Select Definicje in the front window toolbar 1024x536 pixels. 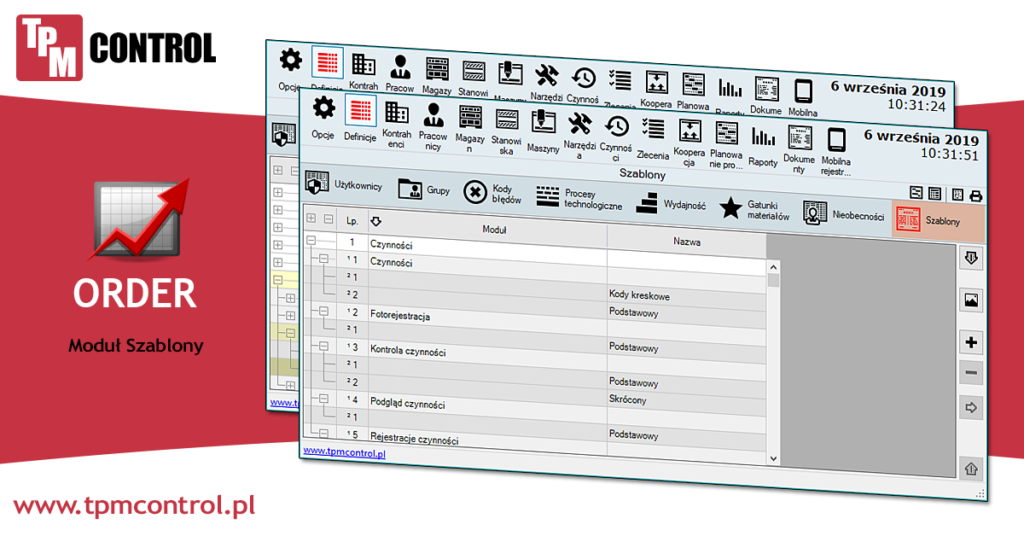point(360,118)
